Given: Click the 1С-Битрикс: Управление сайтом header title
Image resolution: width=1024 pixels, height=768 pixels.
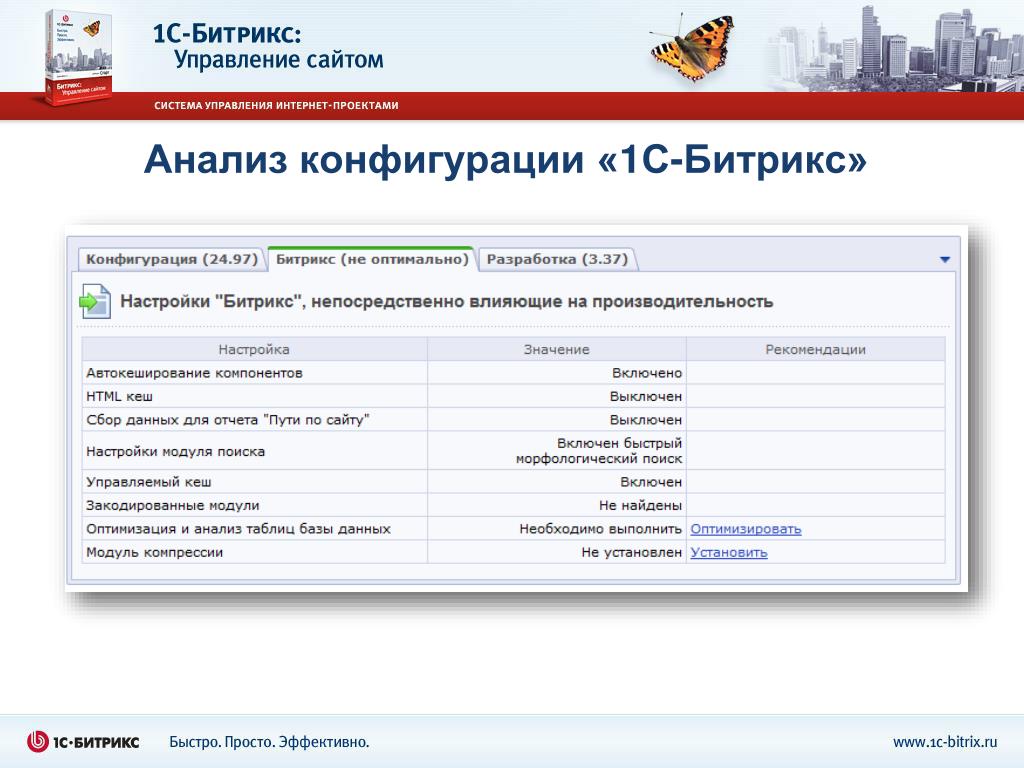Looking at the screenshot, I should point(268,46).
